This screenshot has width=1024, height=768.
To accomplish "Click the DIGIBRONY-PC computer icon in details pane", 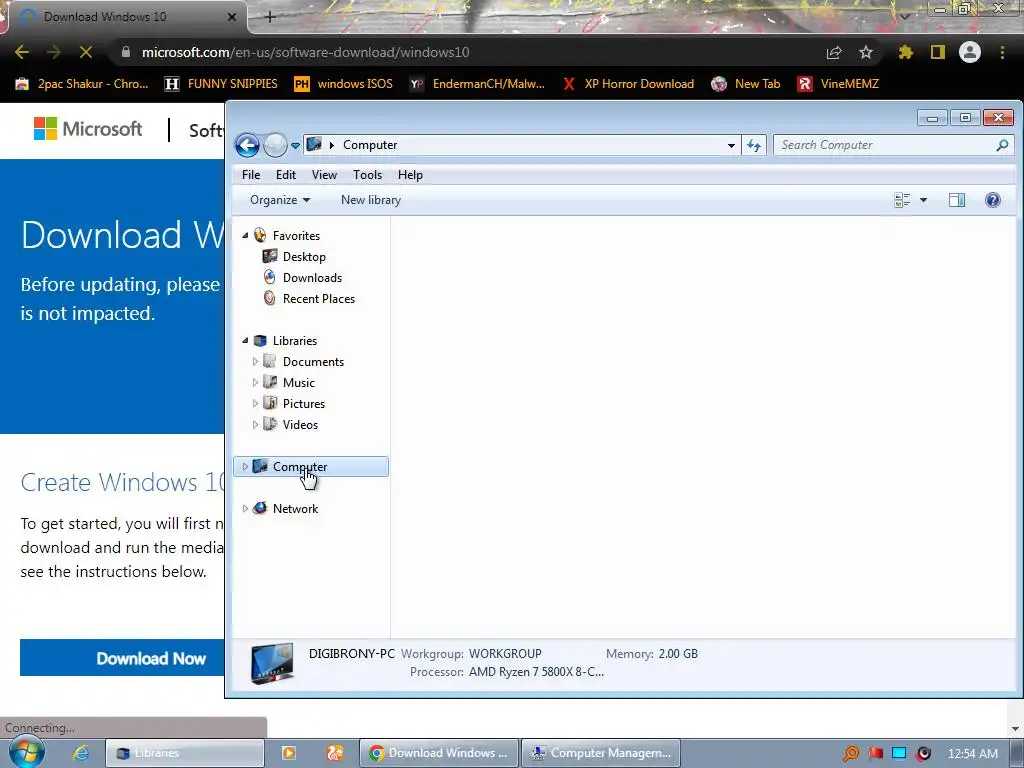I will [x=272, y=663].
